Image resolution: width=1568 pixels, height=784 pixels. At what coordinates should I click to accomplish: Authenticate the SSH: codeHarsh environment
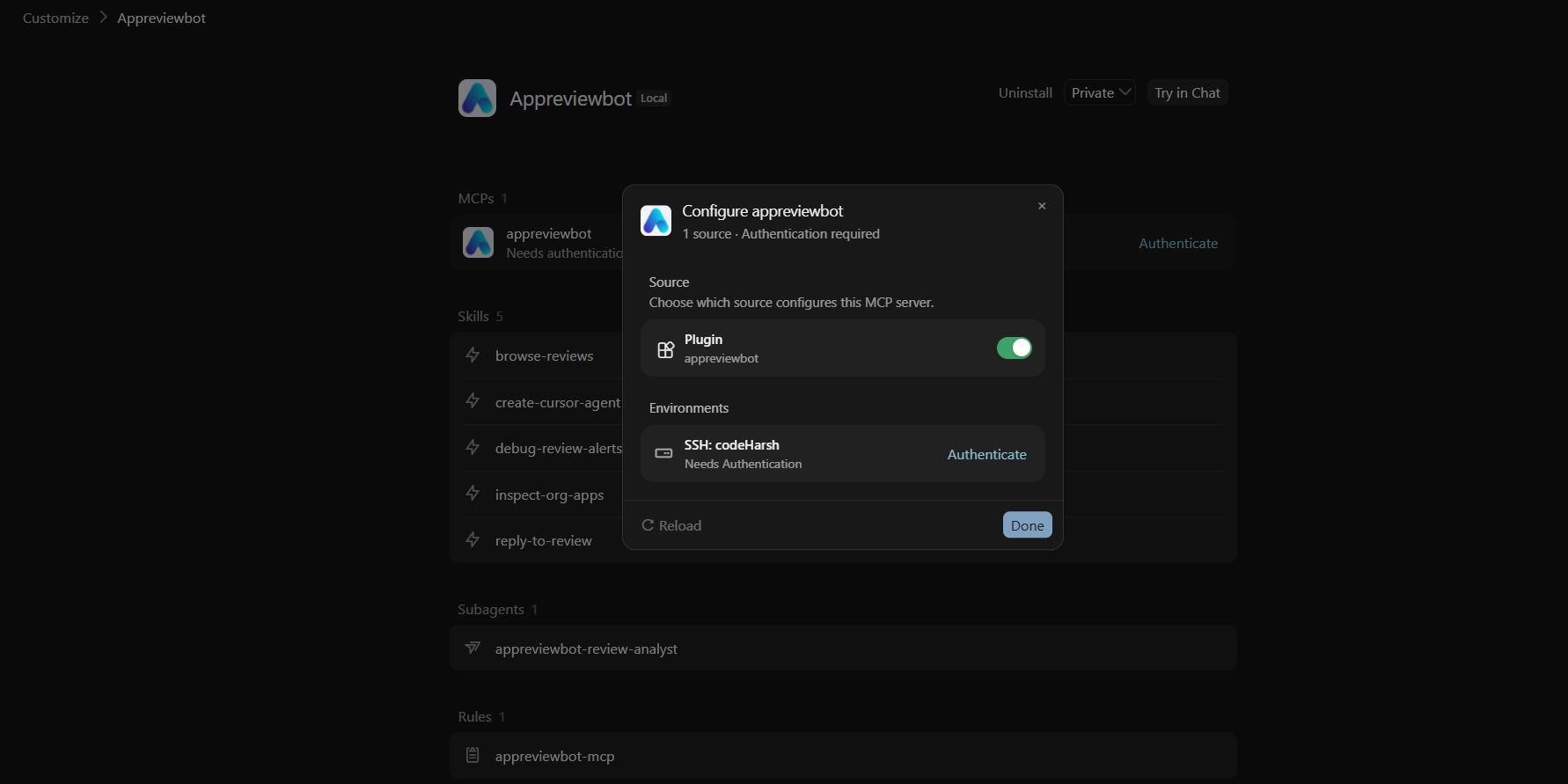tap(986, 454)
